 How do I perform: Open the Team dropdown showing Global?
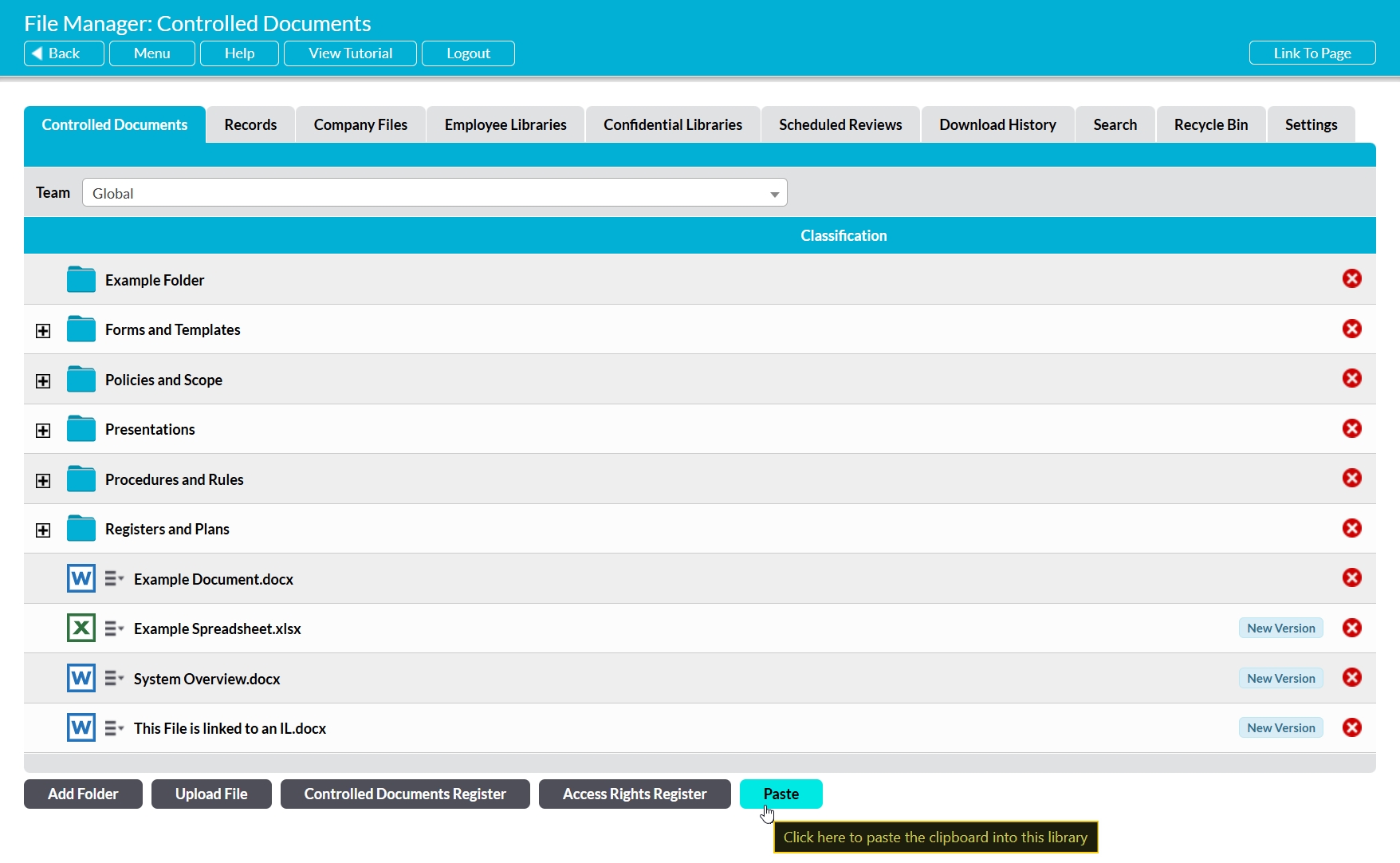pos(435,193)
